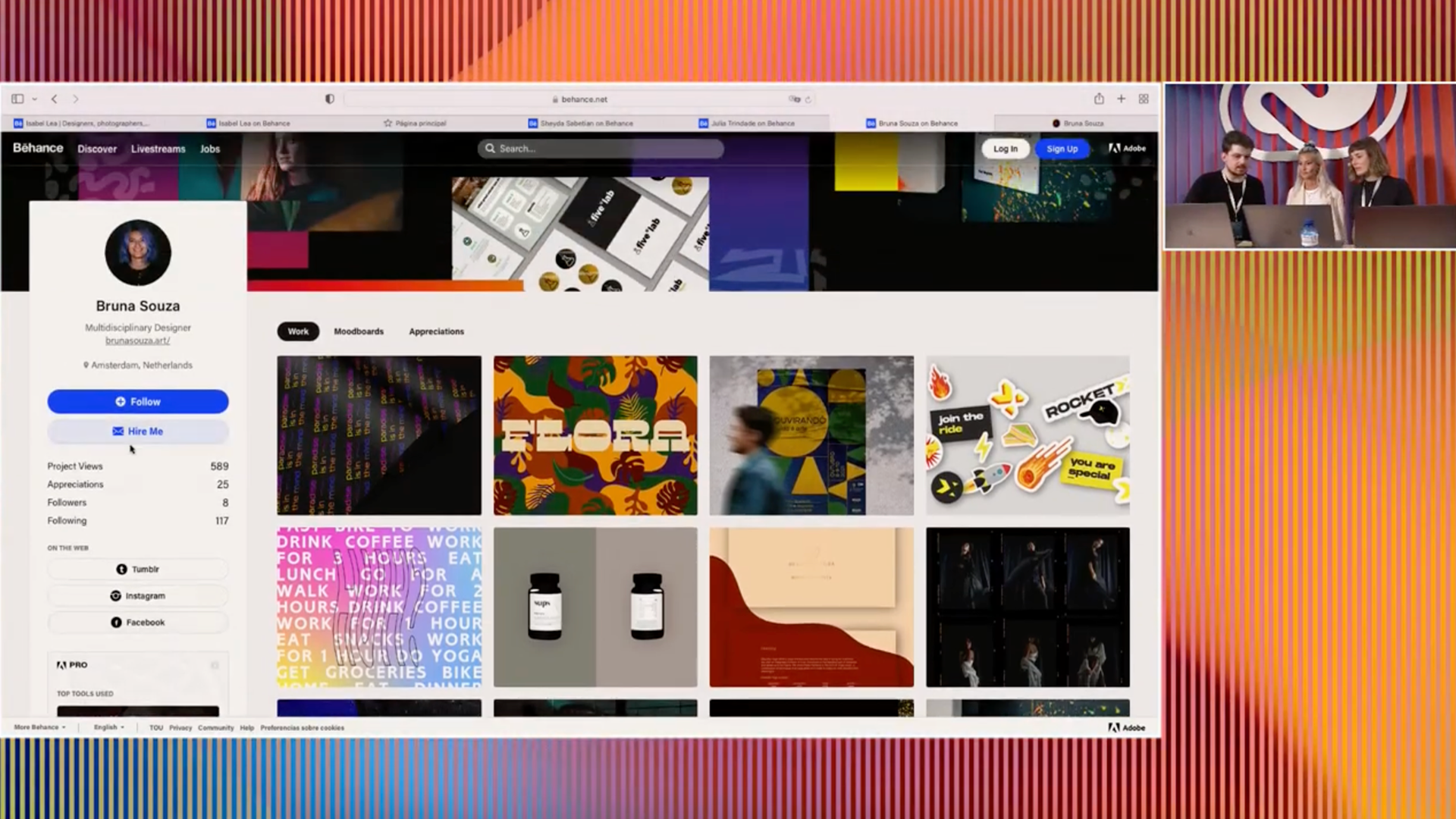The image size is (1456, 819).
Task: Switch to Bruna Souza on Behance tab
Action: click(x=912, y=123)
